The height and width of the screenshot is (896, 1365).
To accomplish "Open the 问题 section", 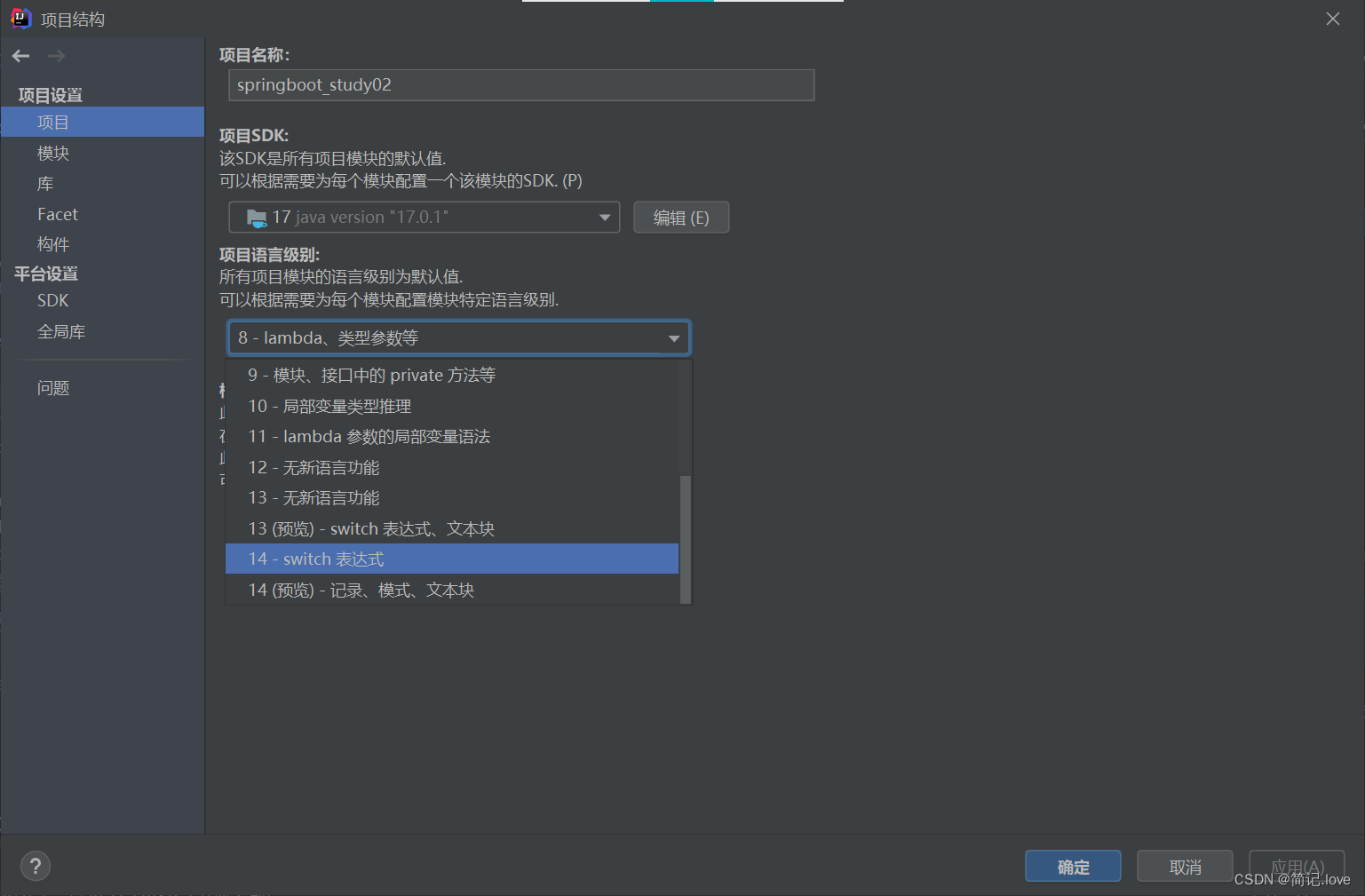I will click(x=52, y=387).
